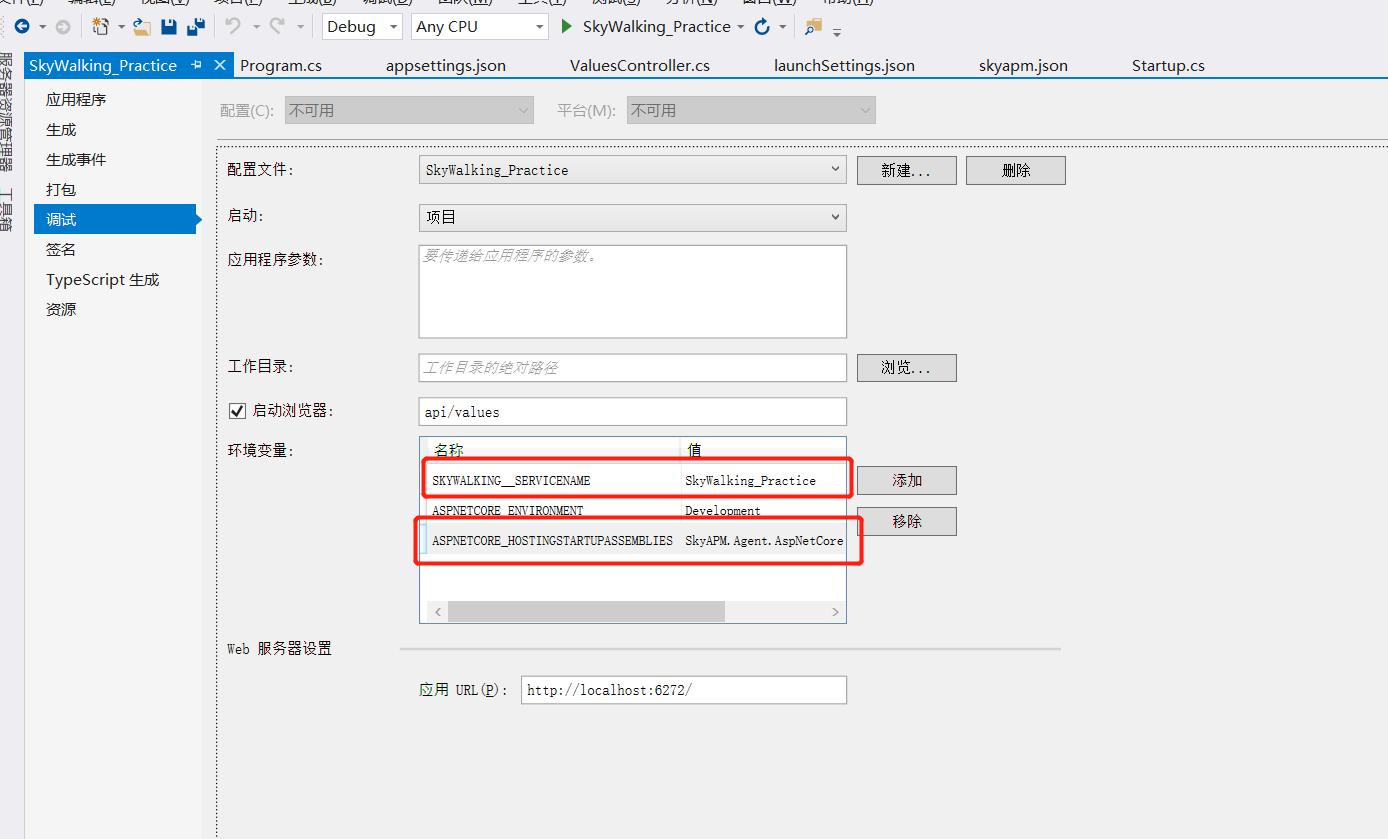Expand the Navigate Backward history dropdown arrow

[x=42, y=27]
